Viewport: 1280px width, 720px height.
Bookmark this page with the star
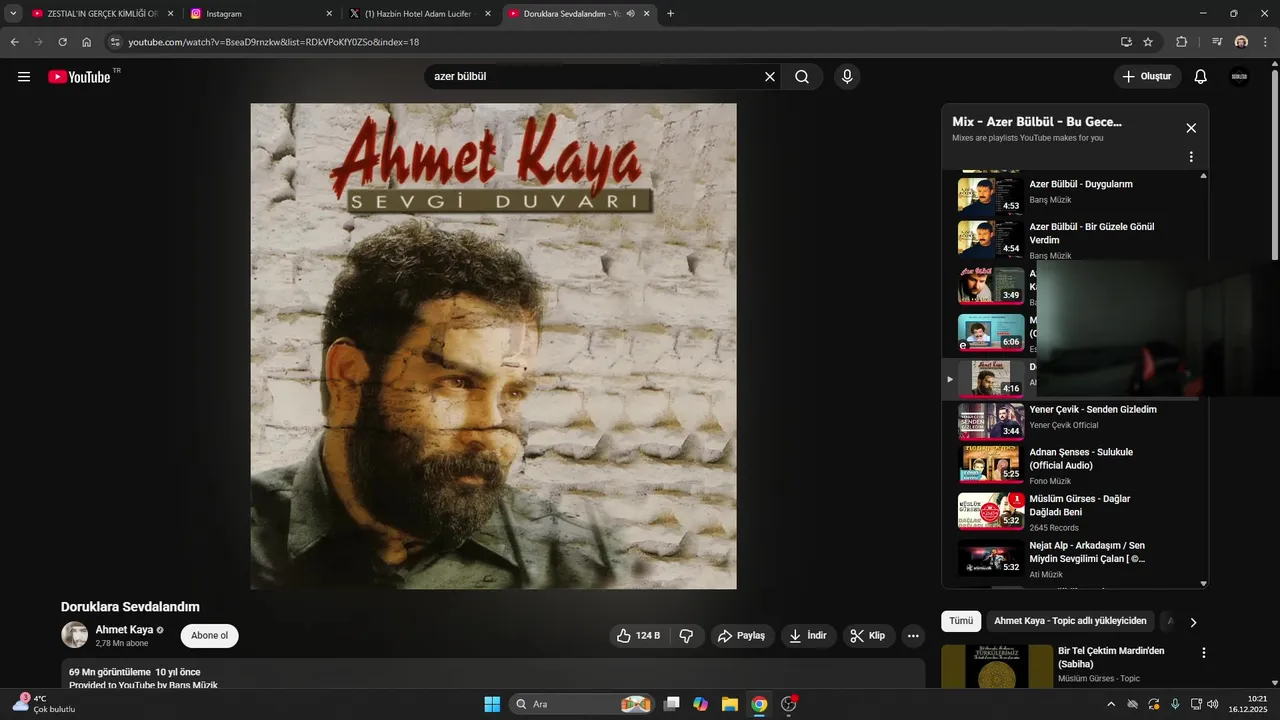pyautogui.click(x=1148, y=42)
